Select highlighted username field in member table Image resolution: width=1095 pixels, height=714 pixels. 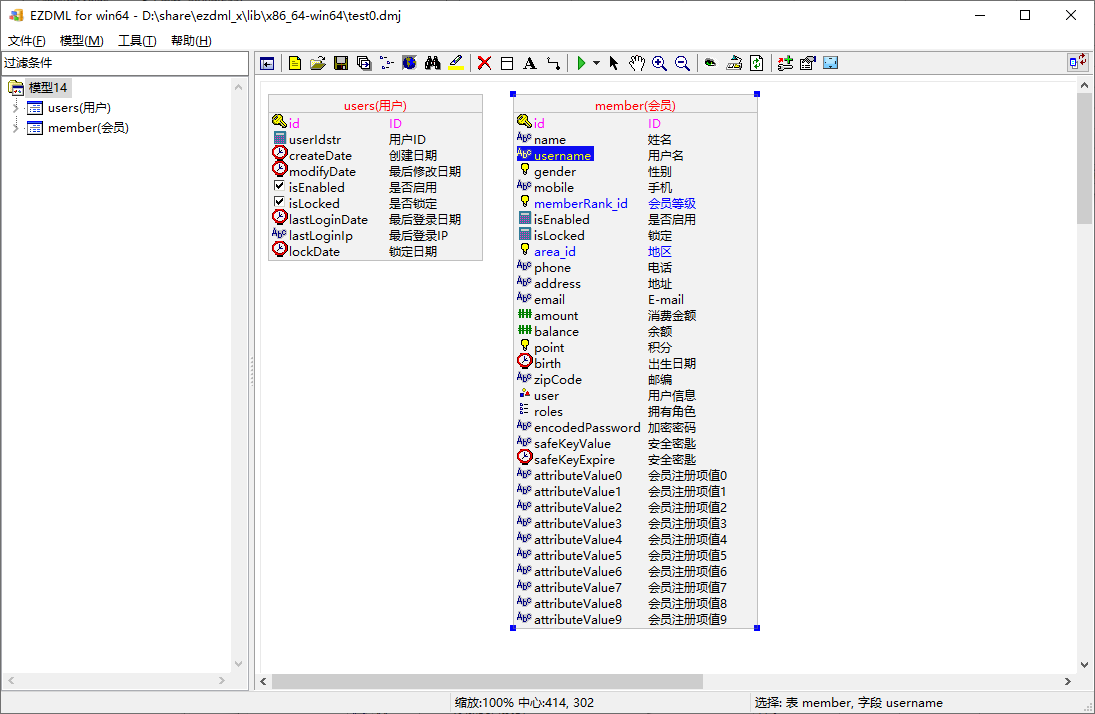[x=555, y=155]
